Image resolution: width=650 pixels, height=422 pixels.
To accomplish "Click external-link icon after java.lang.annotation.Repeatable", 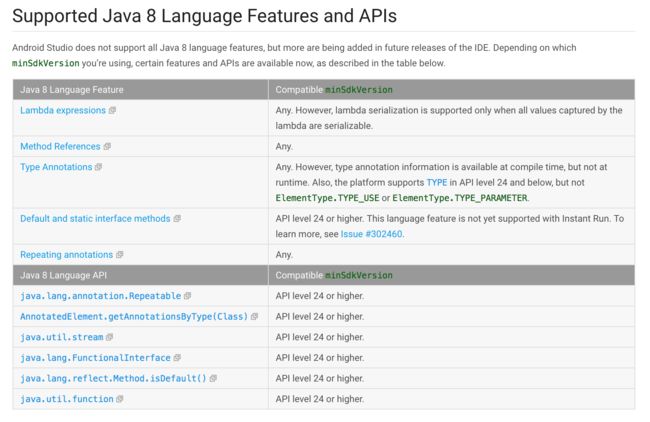I will [x=187, y=296].
